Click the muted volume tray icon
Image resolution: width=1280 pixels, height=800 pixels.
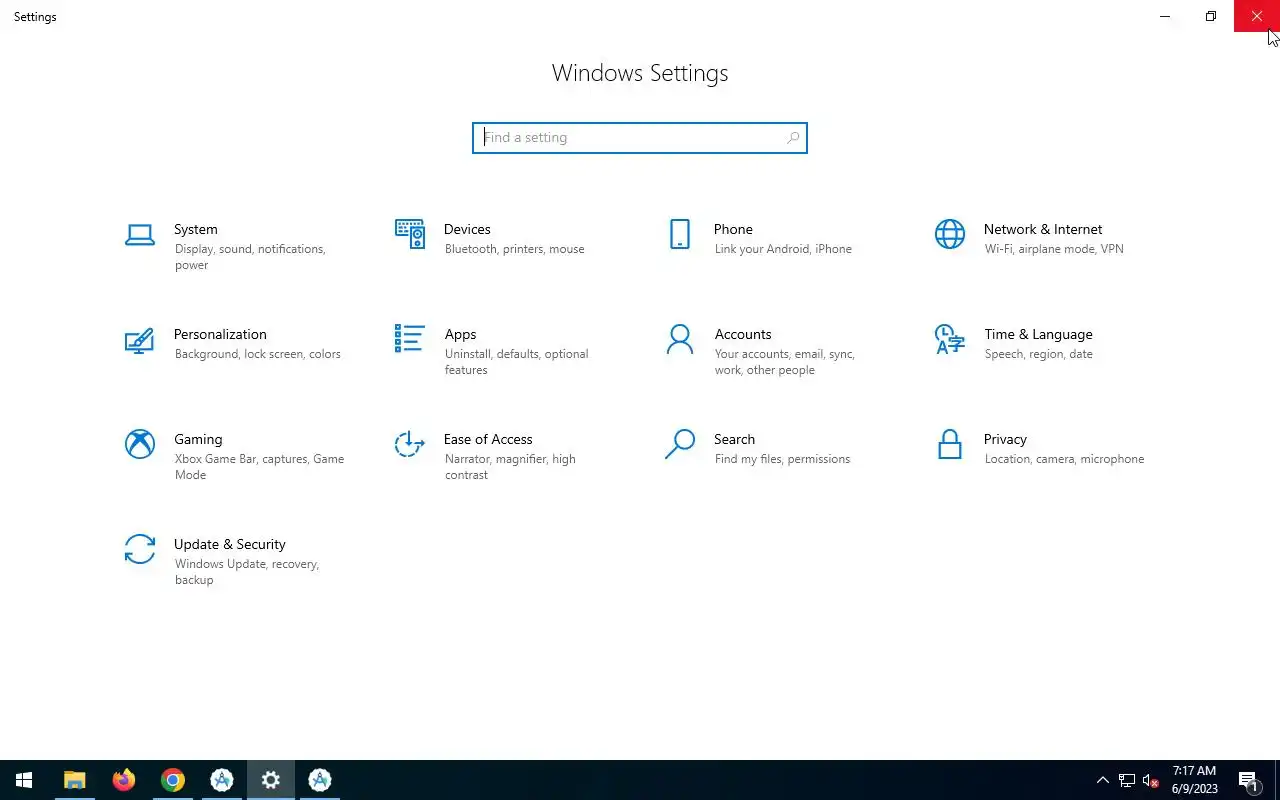[1150, 780]
